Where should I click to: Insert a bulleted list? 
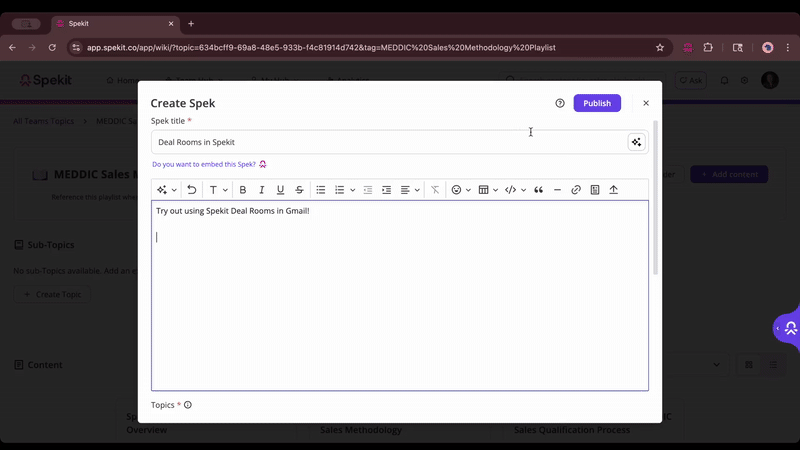(321, 190)
